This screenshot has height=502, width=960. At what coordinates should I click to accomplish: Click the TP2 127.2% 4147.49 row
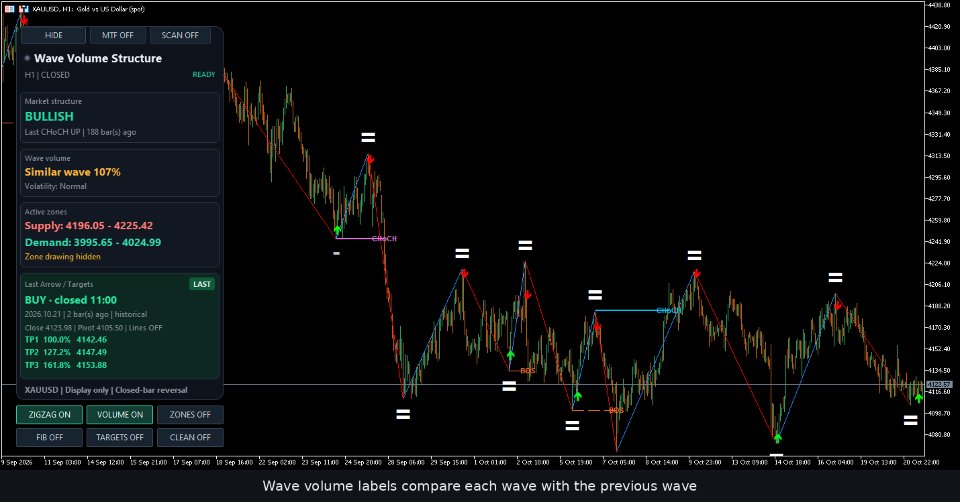click(x=66, y=352)
